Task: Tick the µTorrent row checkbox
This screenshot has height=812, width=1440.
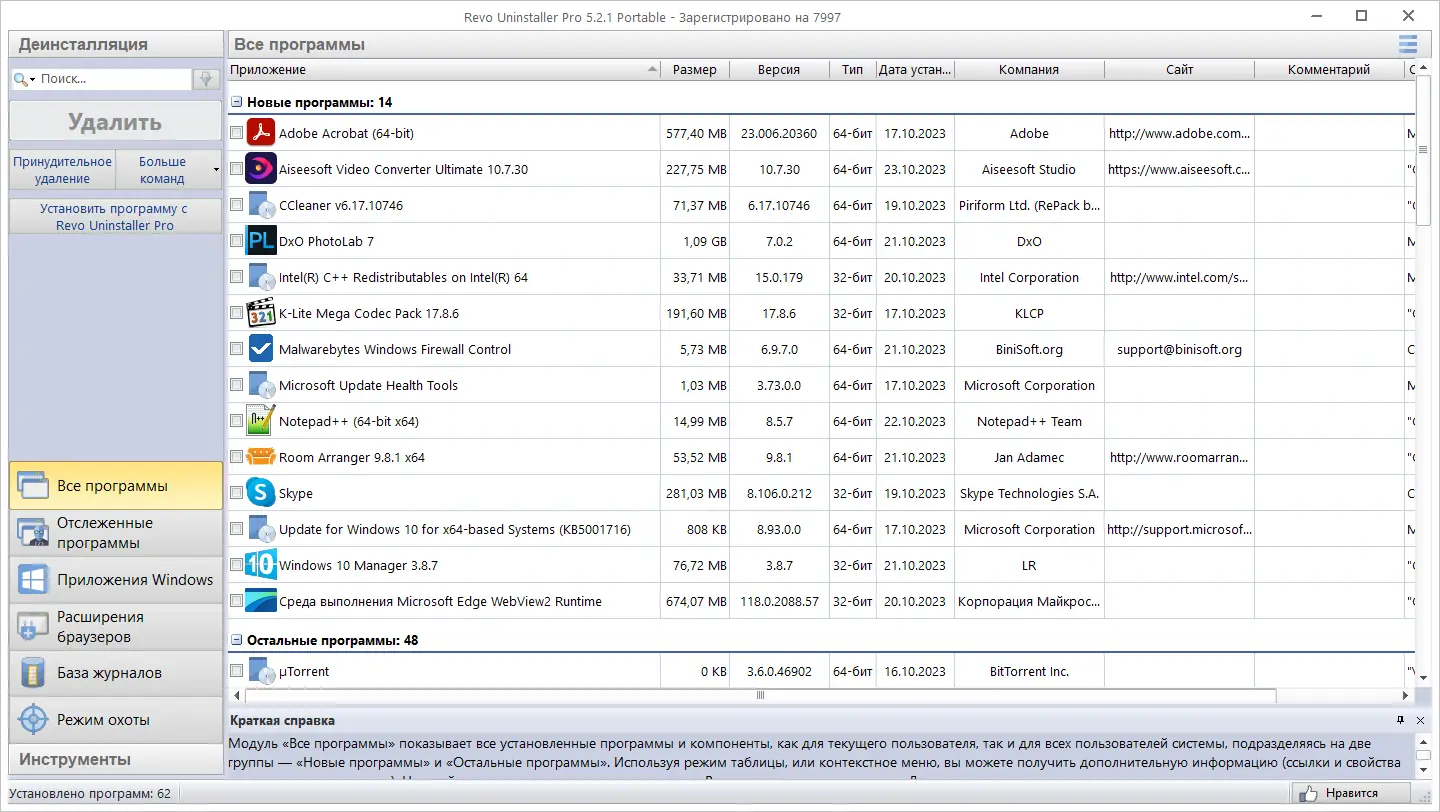Action: click(236, 671)
